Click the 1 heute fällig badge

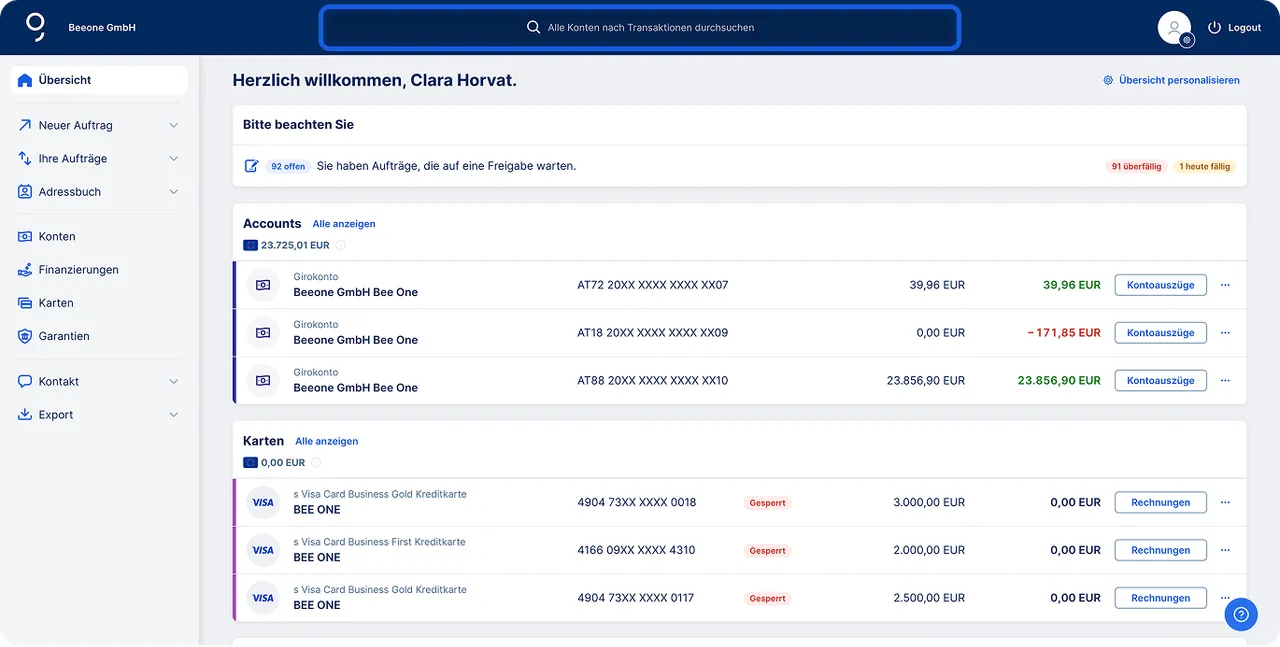coord(1205,166)
